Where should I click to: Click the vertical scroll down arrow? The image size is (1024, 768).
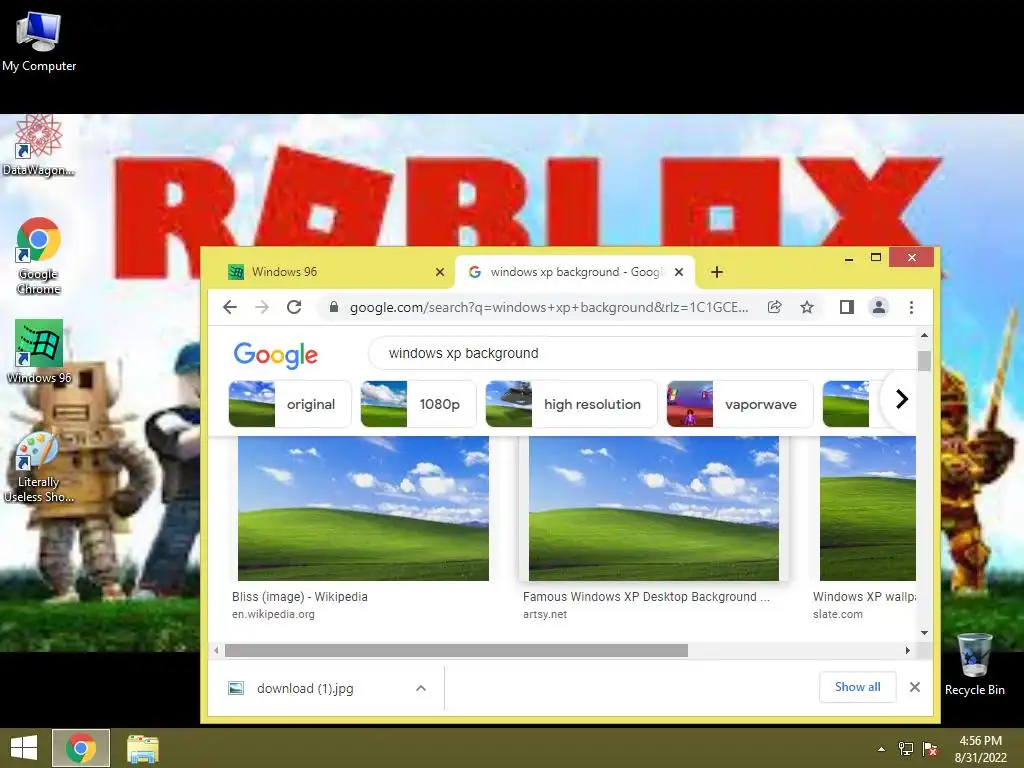click(924, 632)
